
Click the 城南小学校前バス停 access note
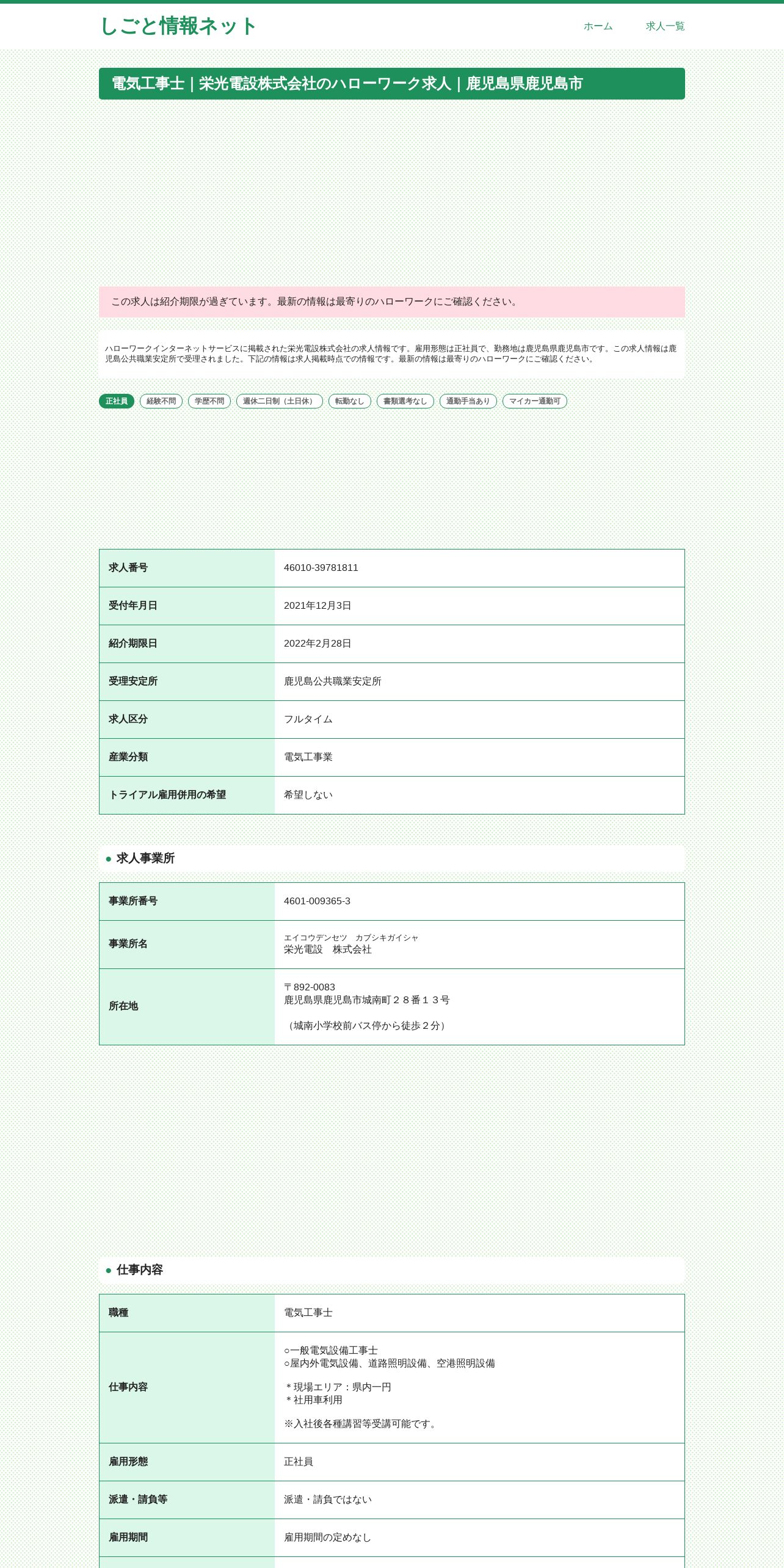click(367, 1026)
